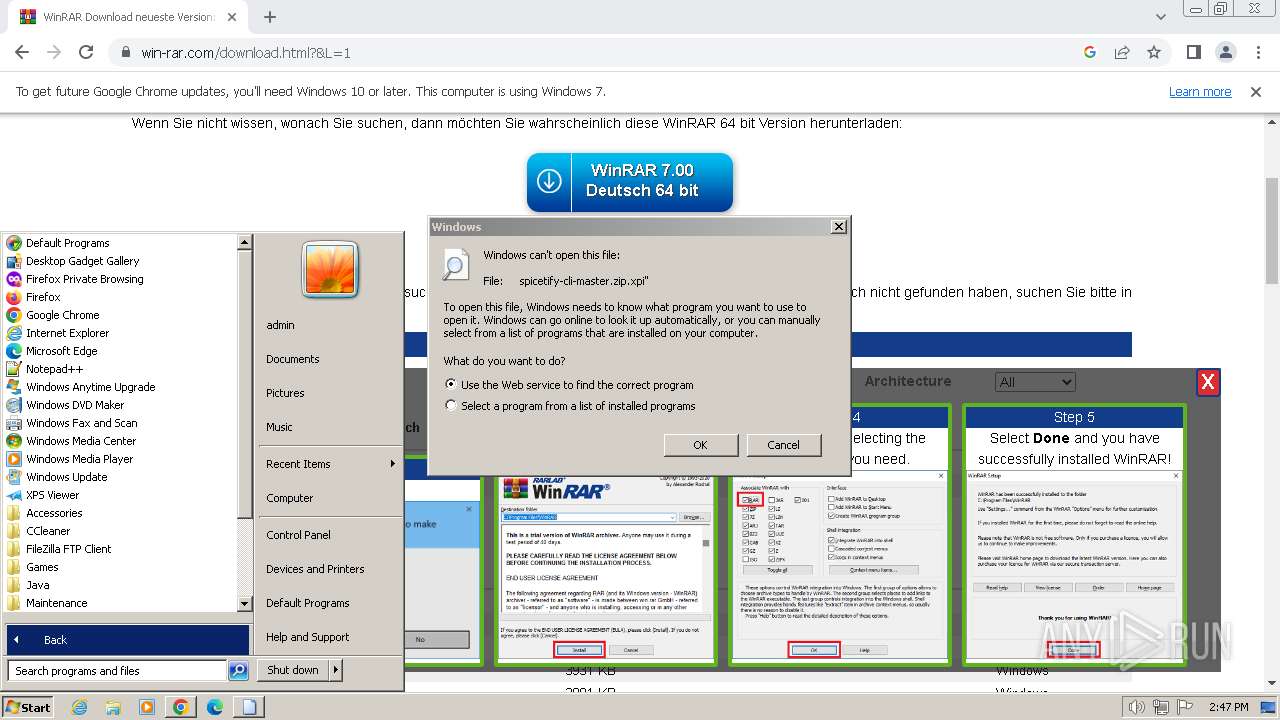
Task: Open Windows Explorer from the taskbar
Action: [x=113, y=707]
